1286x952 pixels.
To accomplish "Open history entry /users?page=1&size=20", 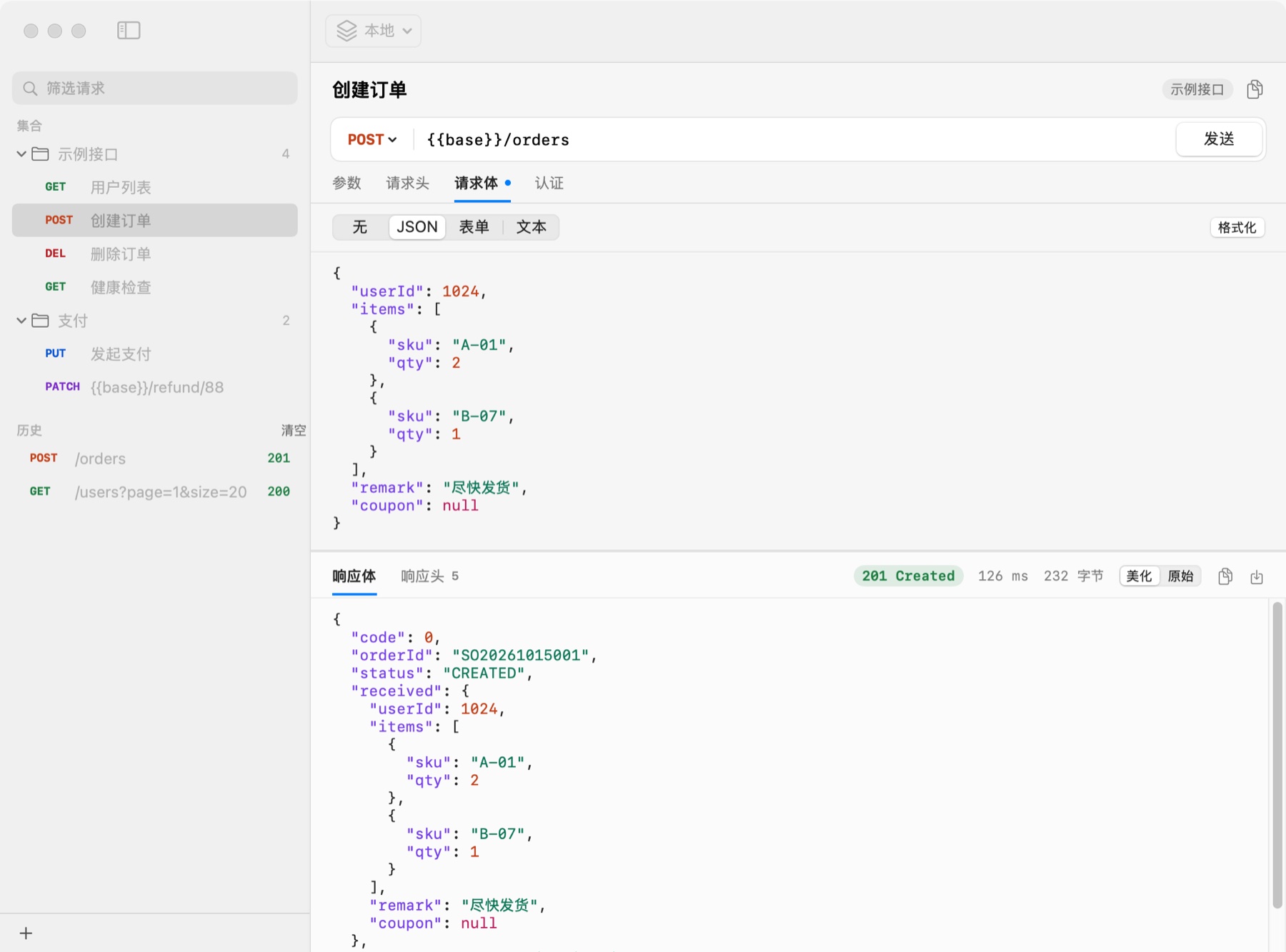I will pyautogui.click(x=155, y=491).
